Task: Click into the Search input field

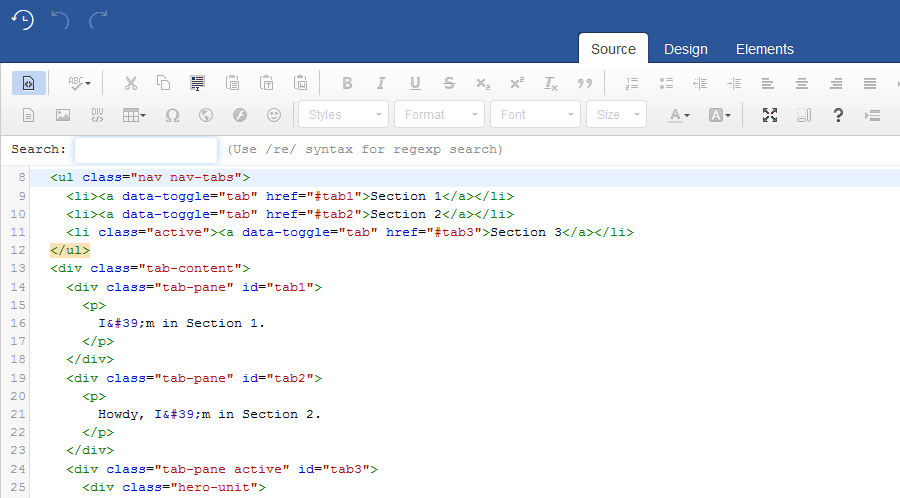Action: click(146, 150)
